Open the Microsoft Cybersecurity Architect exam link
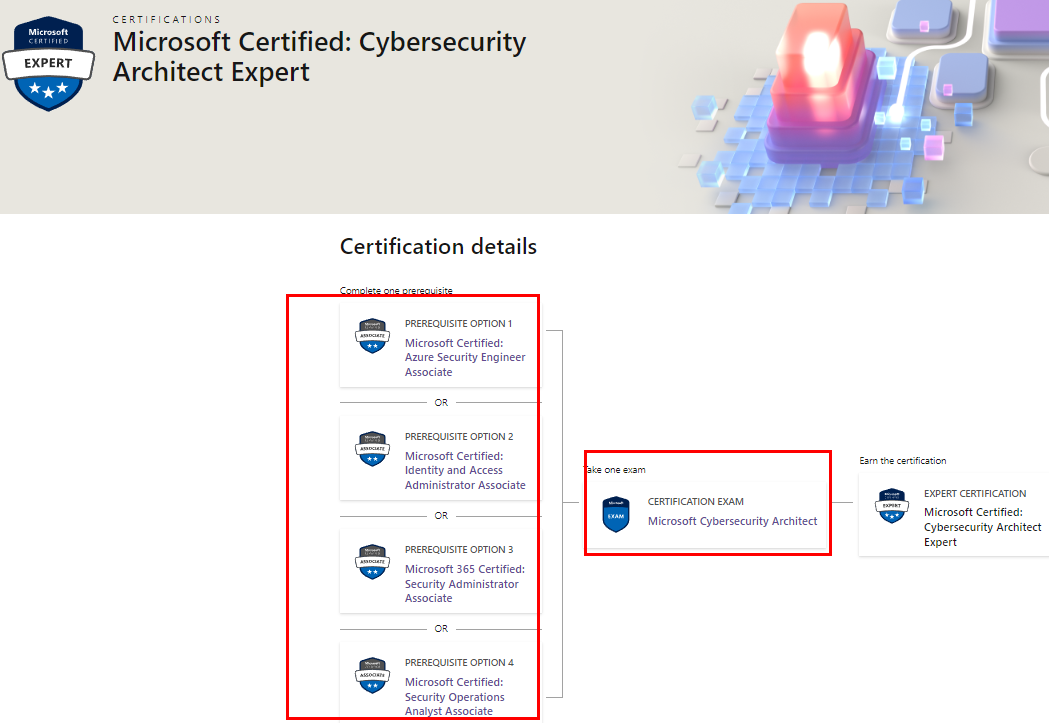Viewport: 1049px width, 723px height. (733, 521)
